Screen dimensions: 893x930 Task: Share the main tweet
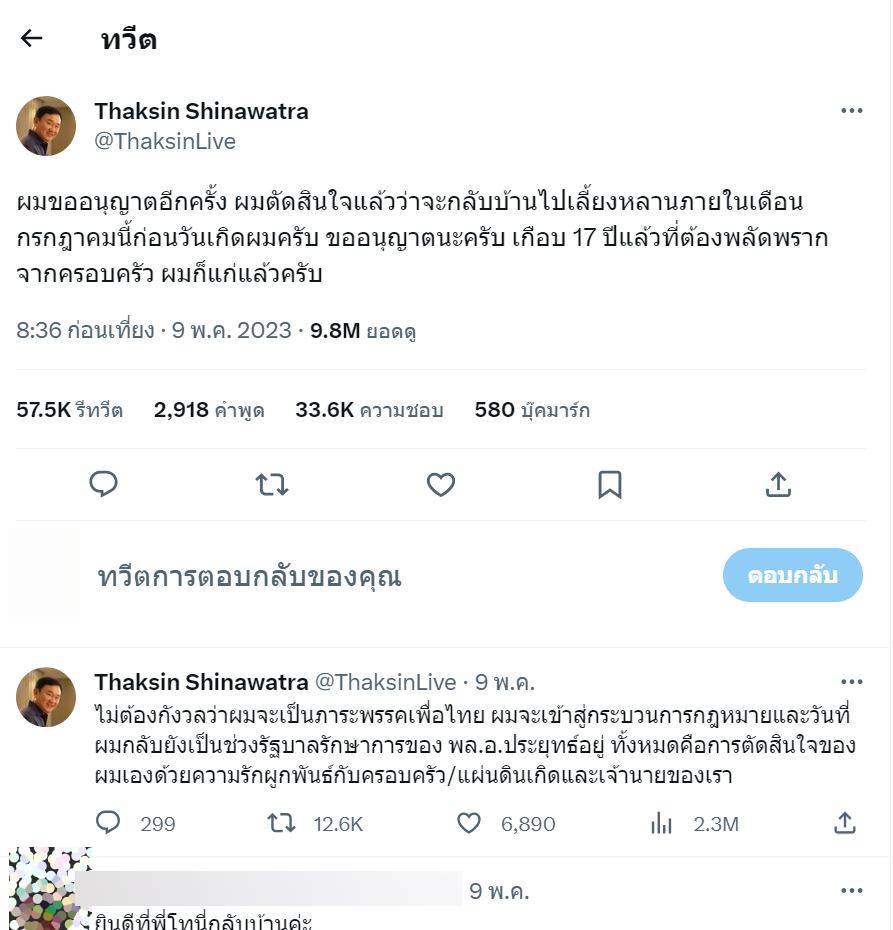pyautogui.click(x=778, y=485)
